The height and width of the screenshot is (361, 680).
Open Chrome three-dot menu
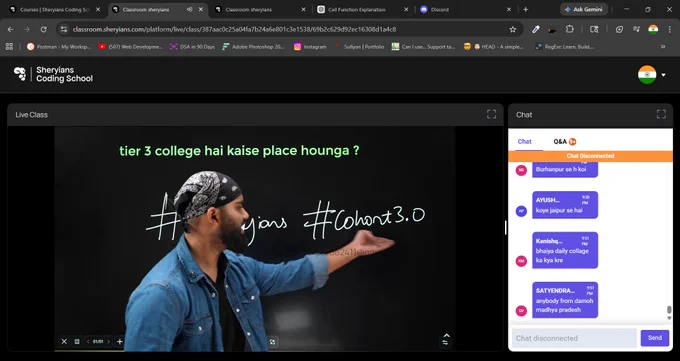670,30
